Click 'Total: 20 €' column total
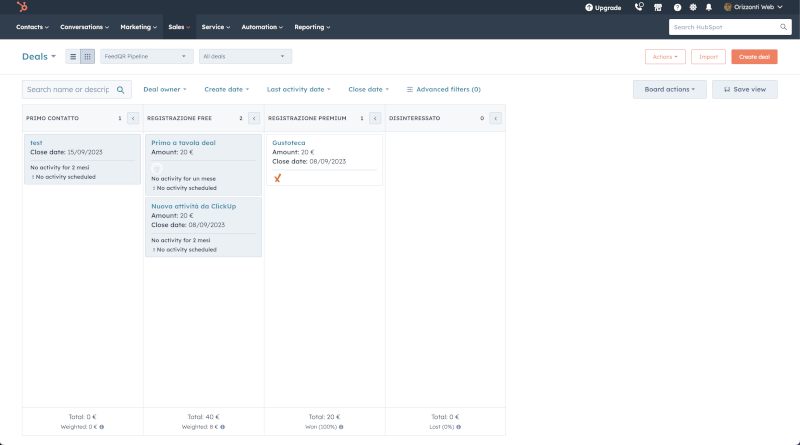This screenshot has width=800, height=445. pyautogui.click(x=324, y=417)
